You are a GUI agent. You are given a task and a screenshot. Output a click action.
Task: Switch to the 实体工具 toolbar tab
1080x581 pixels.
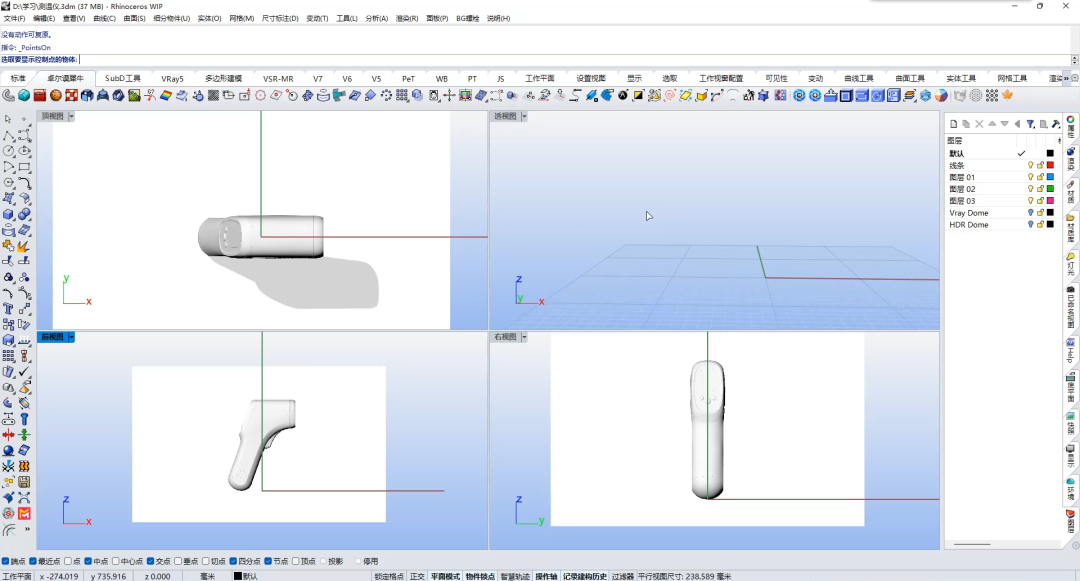pyautogui.click(x=960, y=78)
